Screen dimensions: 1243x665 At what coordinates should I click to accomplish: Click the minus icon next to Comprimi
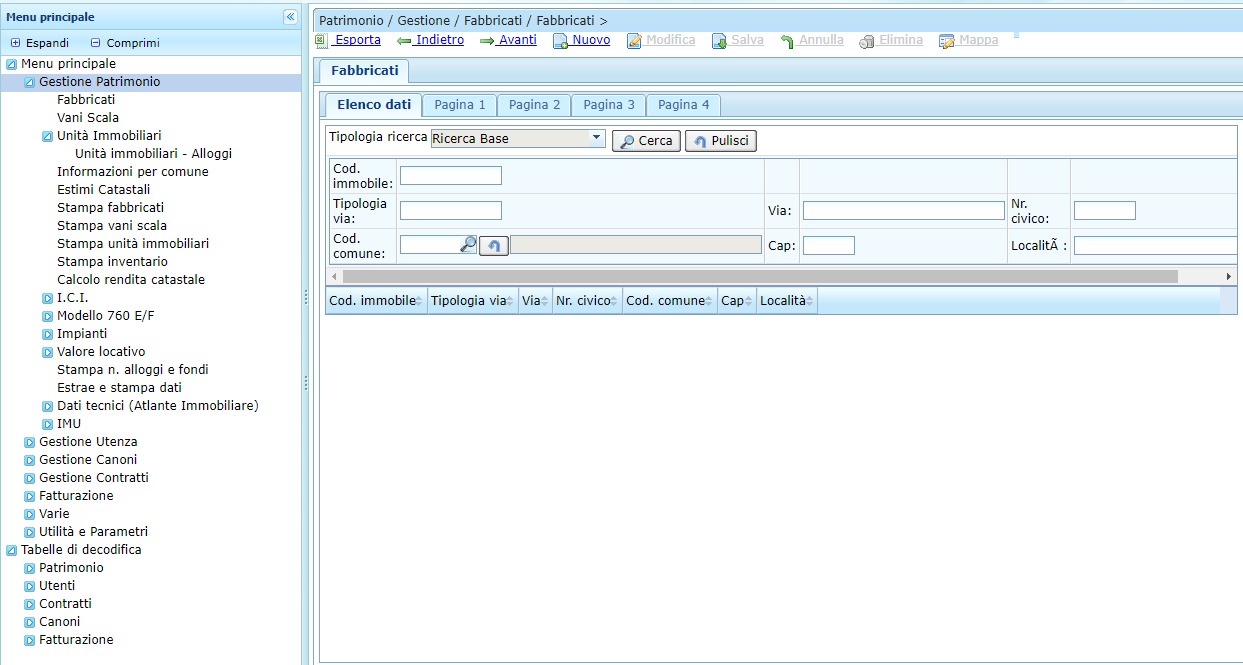click(96, 43)
